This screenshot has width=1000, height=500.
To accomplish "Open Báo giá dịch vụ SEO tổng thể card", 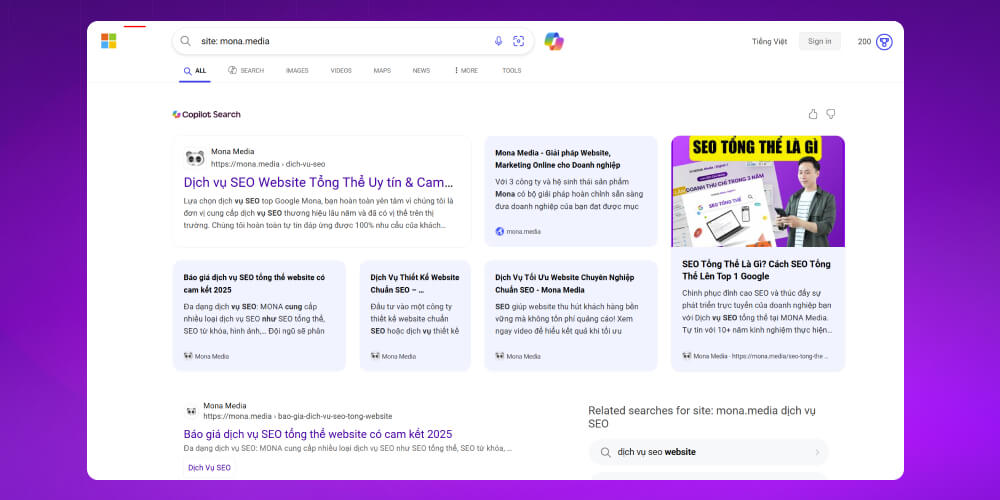I will (259, 316).
